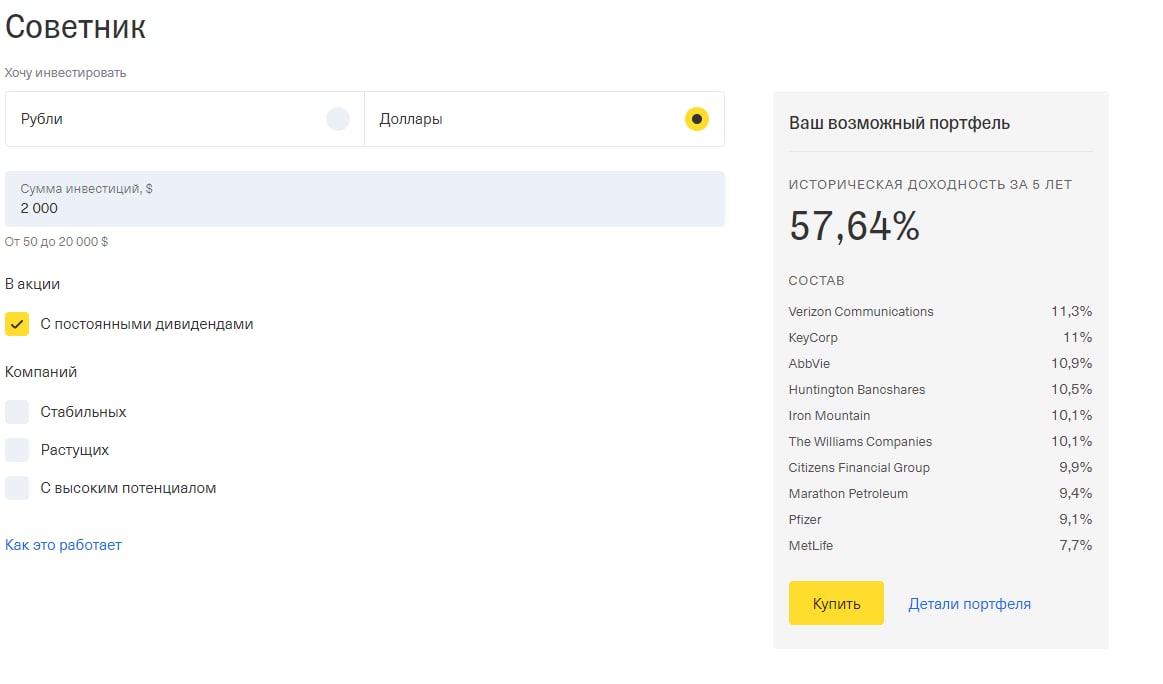Open the Как это работает link

pos(63,545)
